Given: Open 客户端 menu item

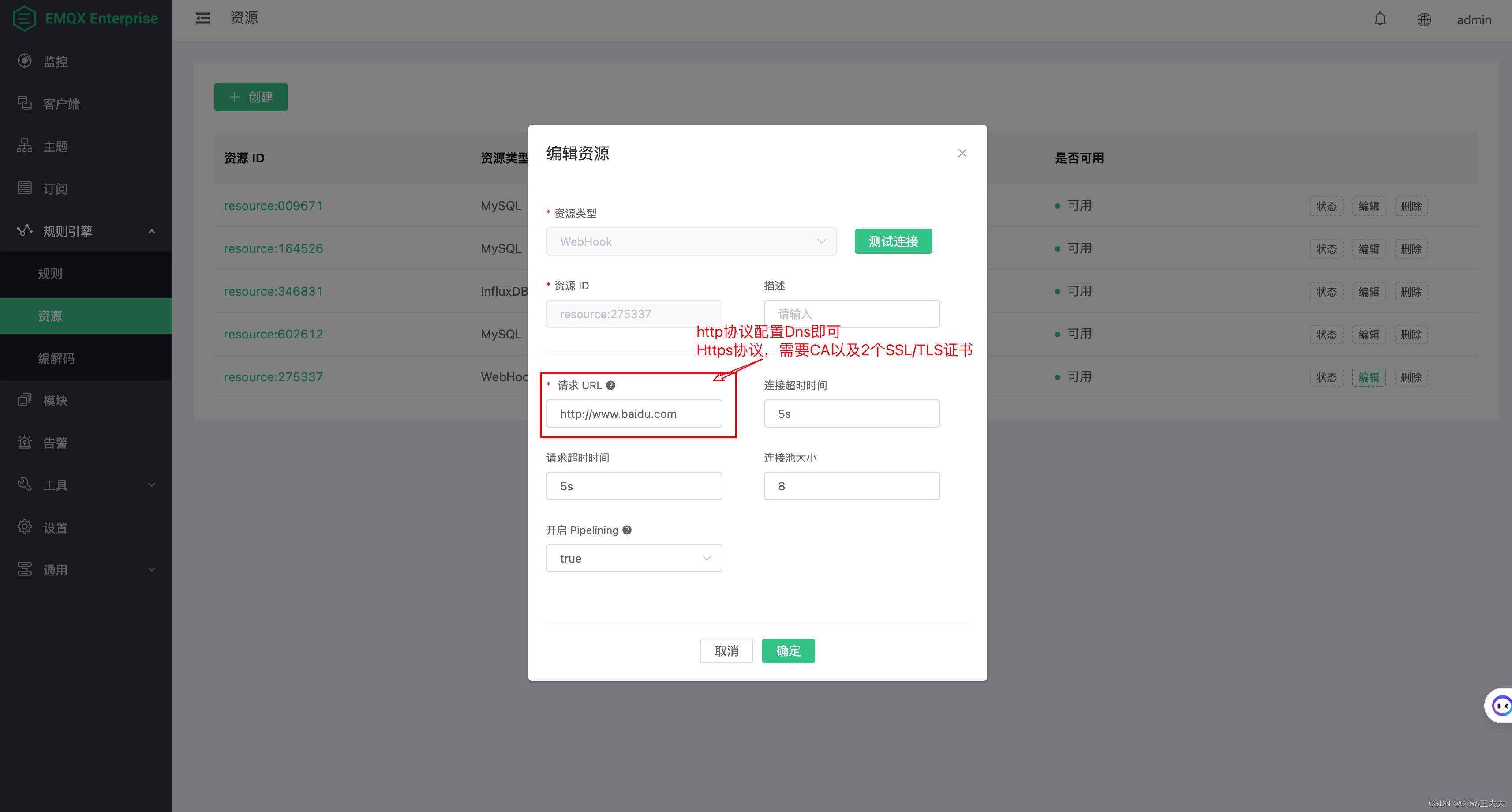Looking at the screenshot, I should tap(86, 104).
